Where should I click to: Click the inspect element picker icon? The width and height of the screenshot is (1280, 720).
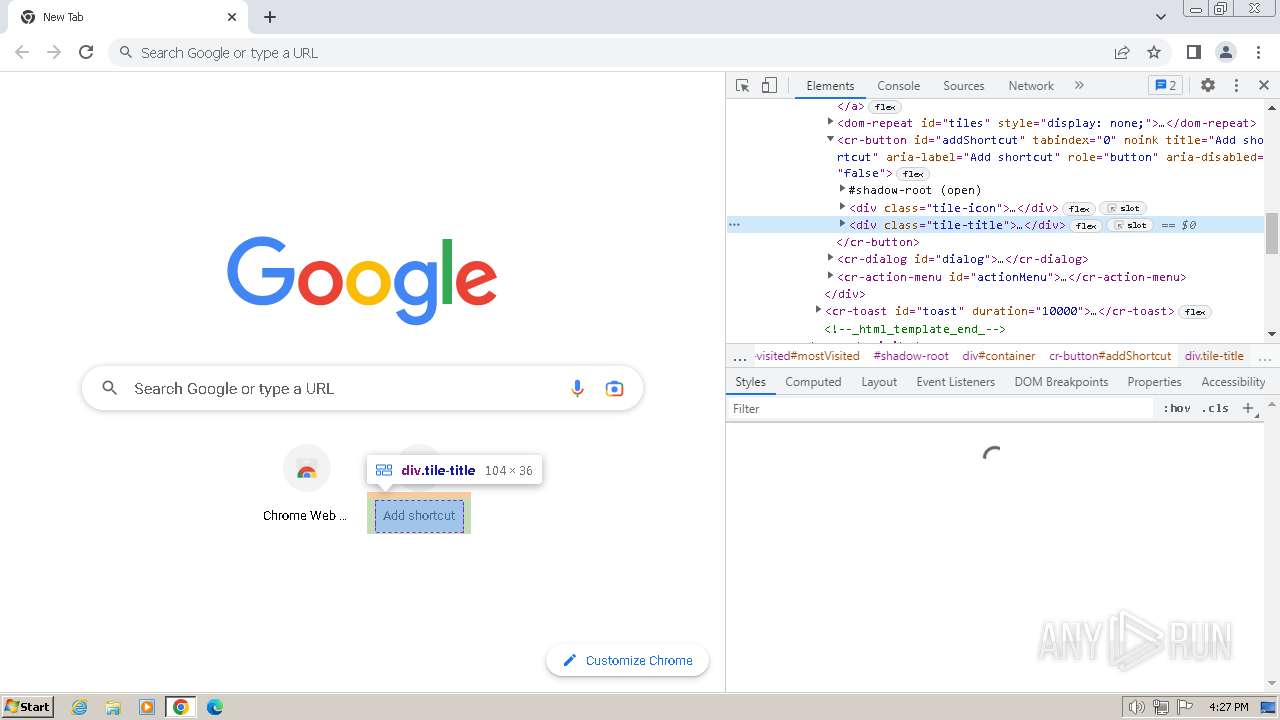pos(742,86)
